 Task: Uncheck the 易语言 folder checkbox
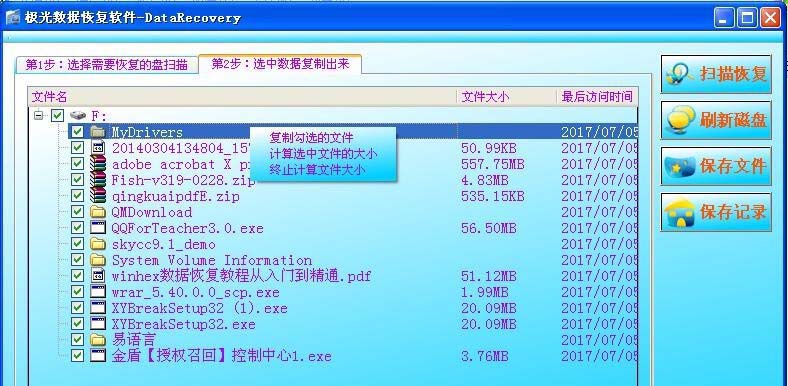77,340
